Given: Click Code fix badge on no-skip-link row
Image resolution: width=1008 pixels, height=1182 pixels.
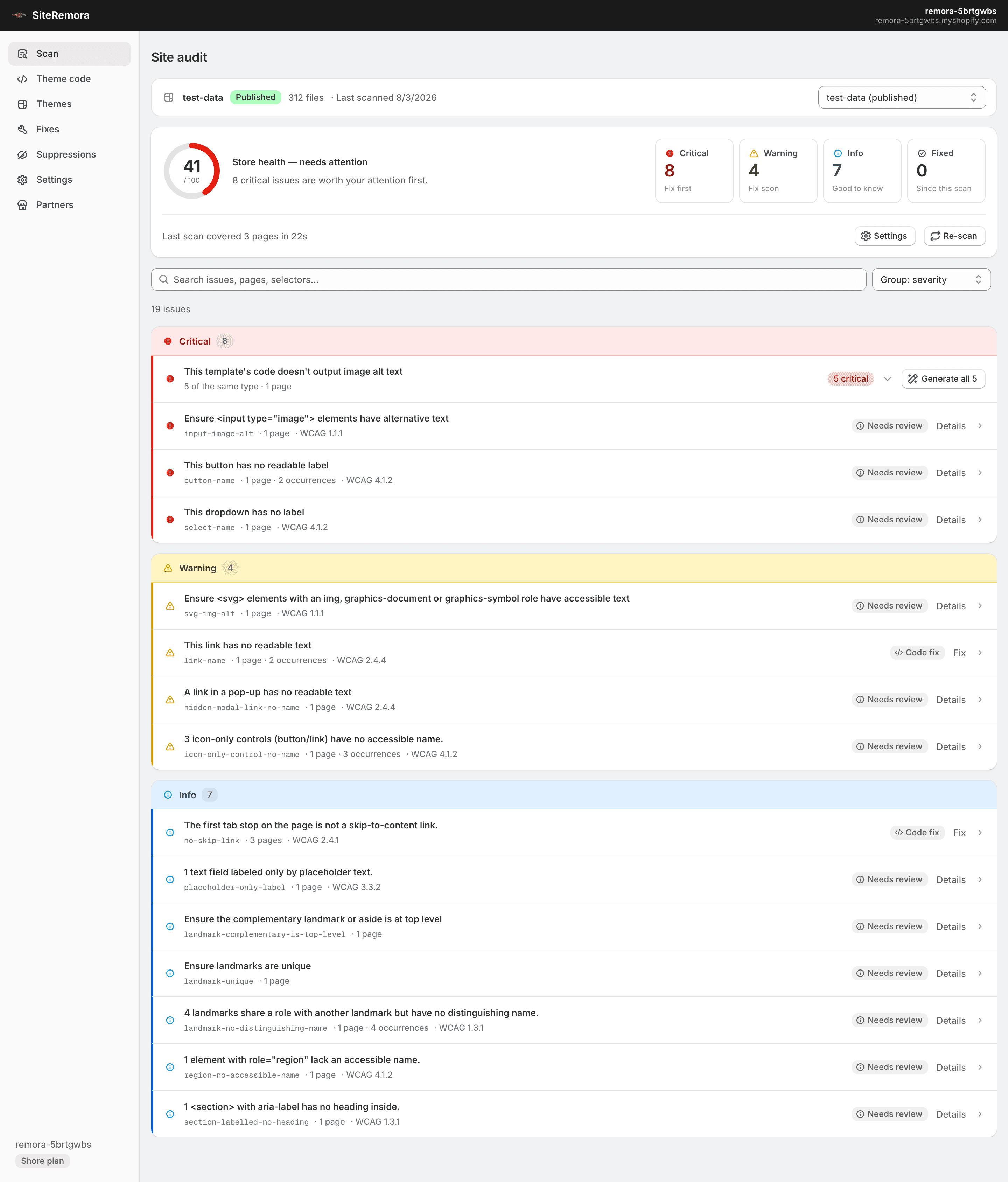Looking at the screenshot, I should (917, 833).
